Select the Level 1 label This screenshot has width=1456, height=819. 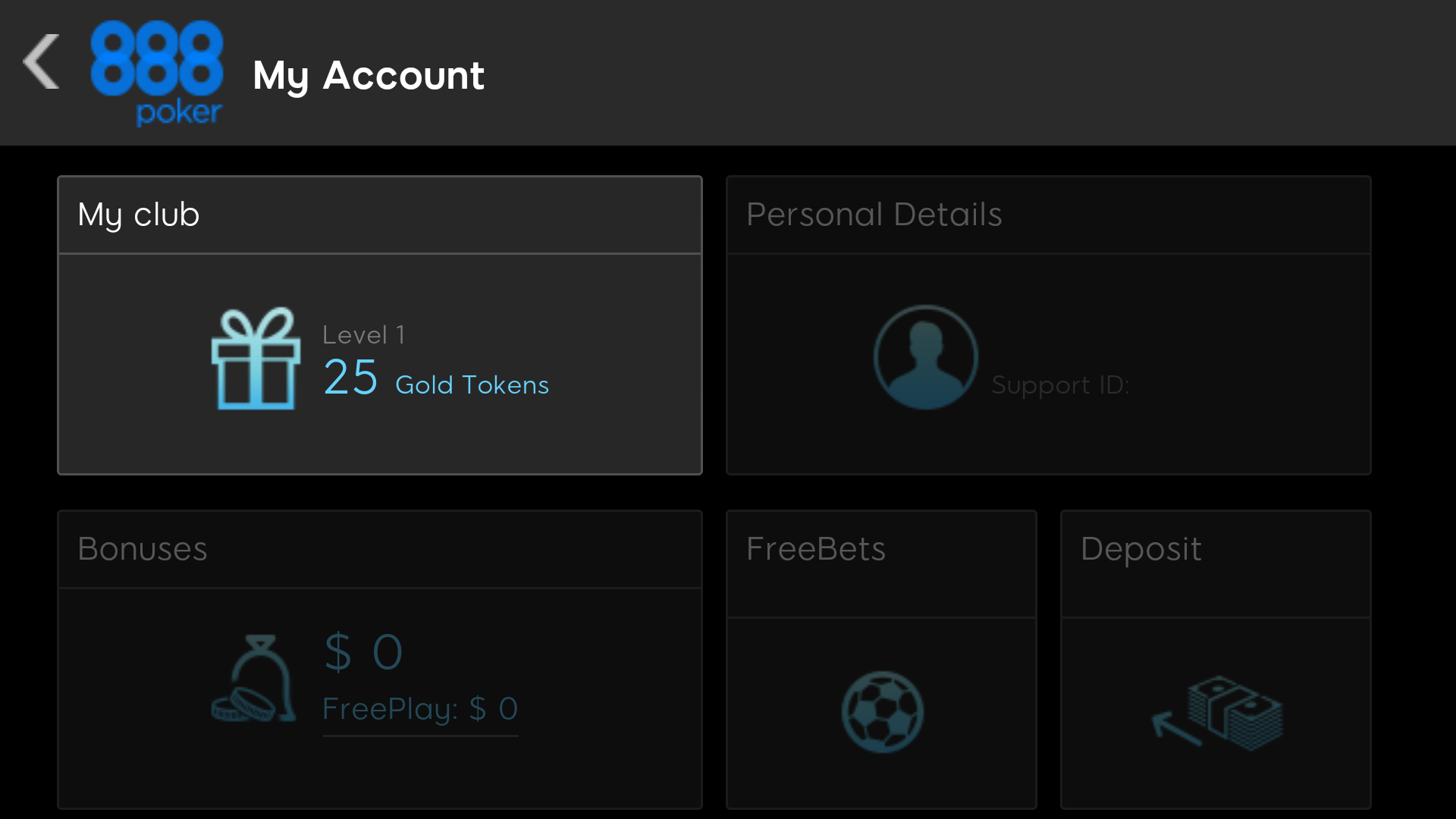(363, 334)
